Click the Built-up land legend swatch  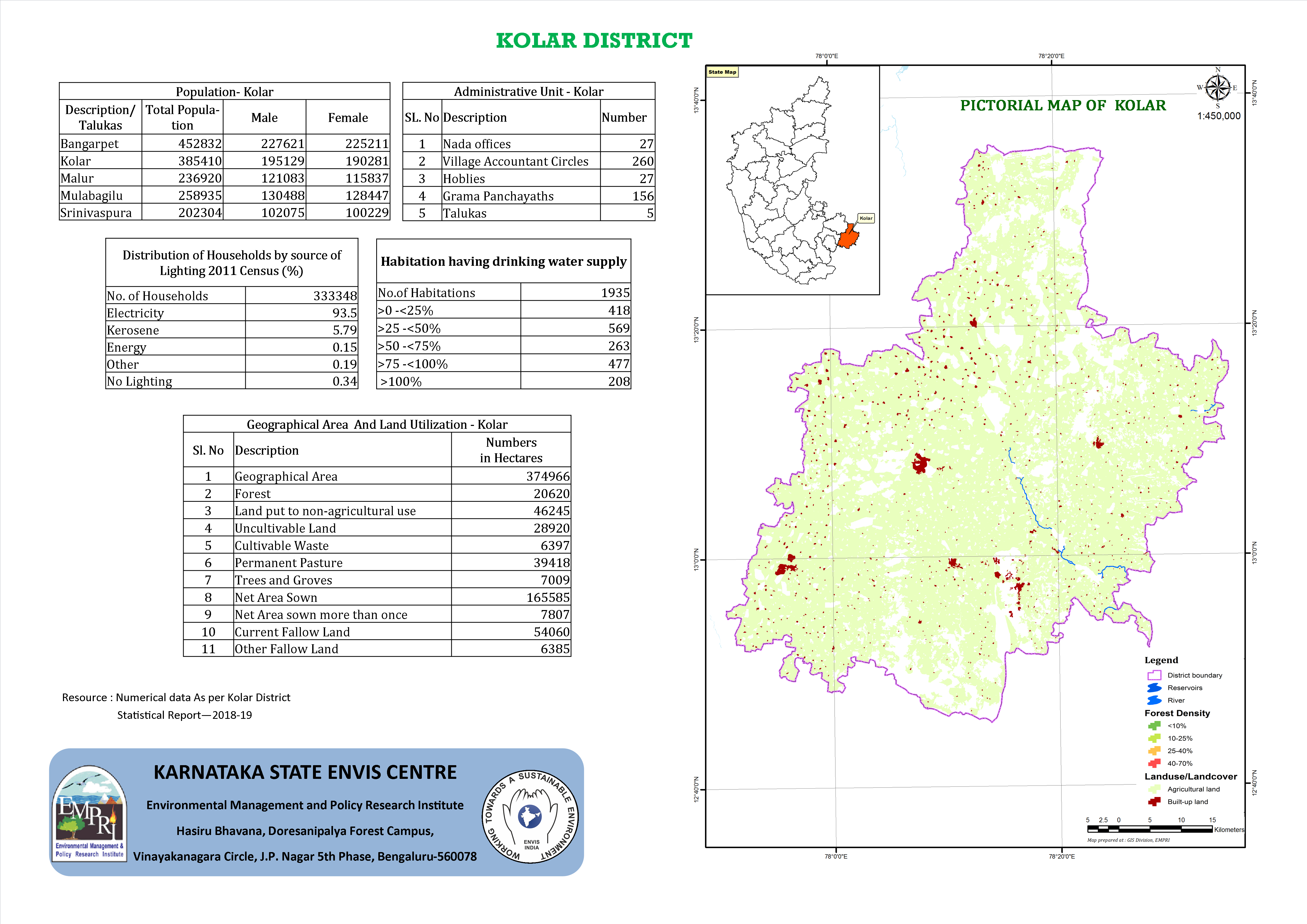(1154, 802)
